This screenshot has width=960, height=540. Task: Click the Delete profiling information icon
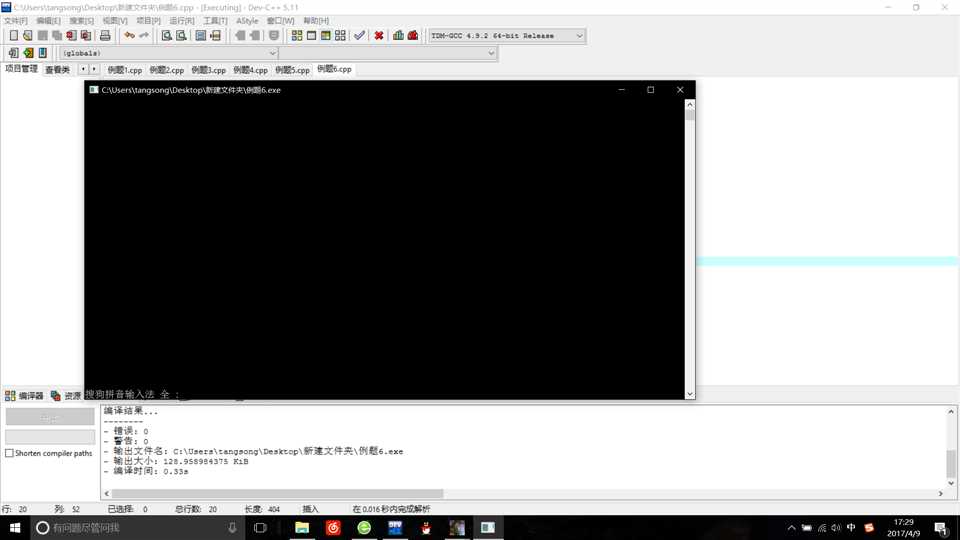click(x=413, y=36)
